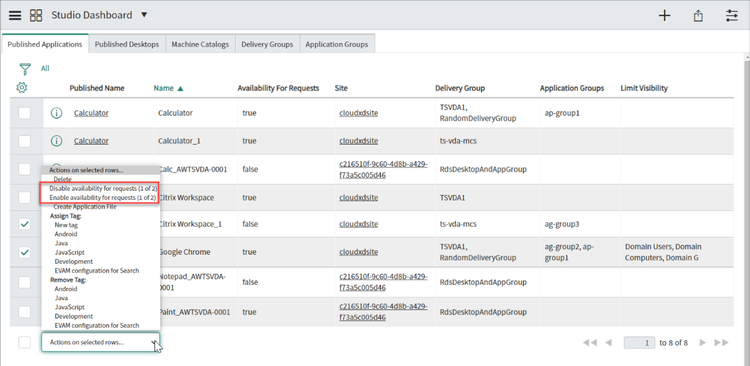This screenshot has height=366, width=750.
Task: Sort by Delivery Group column header
Action: tap(460, 88)
